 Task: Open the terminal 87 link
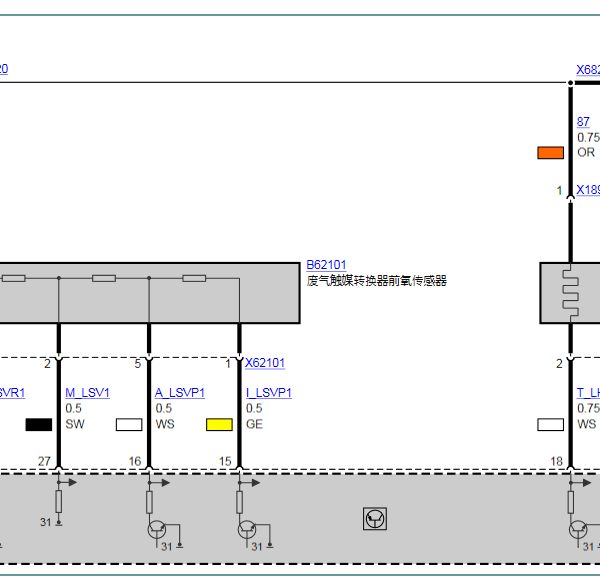583,122
